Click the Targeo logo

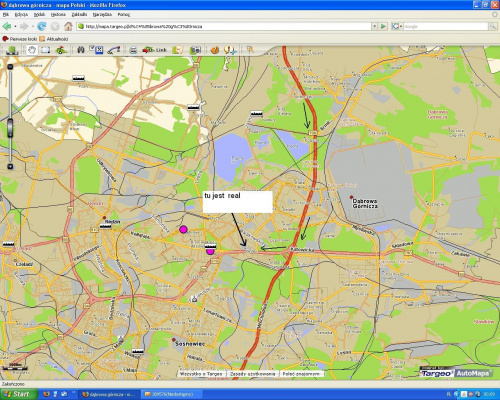pyautogui.click(x=437, y=373)
